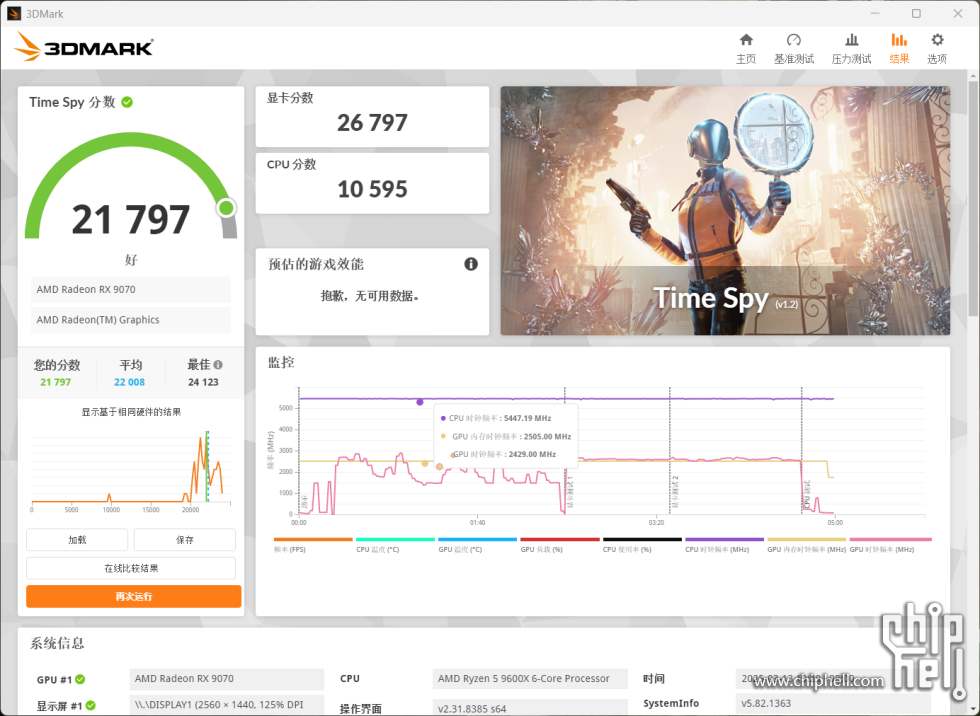This screenshot has width=980, height=716.
Task: Click the 系统信息 section heading
Action: tap(57, 644)
